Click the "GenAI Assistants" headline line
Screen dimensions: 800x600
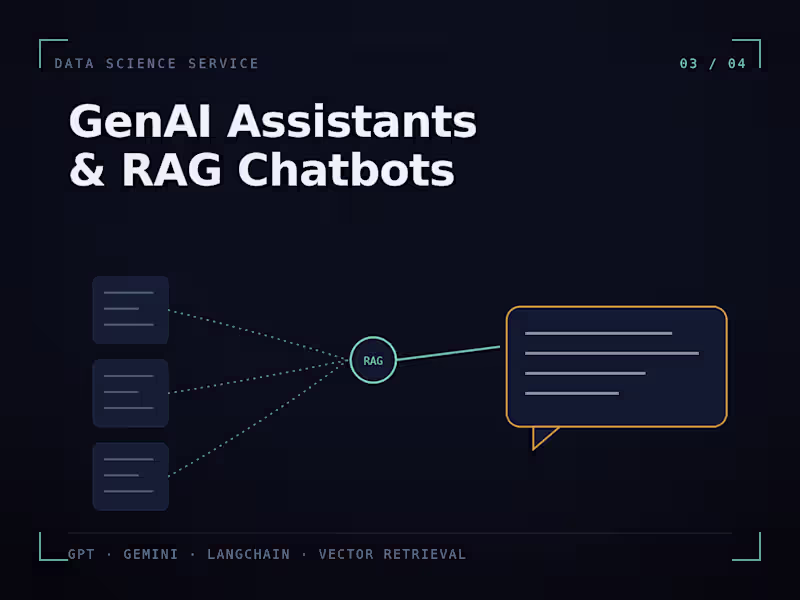point(273,121)
